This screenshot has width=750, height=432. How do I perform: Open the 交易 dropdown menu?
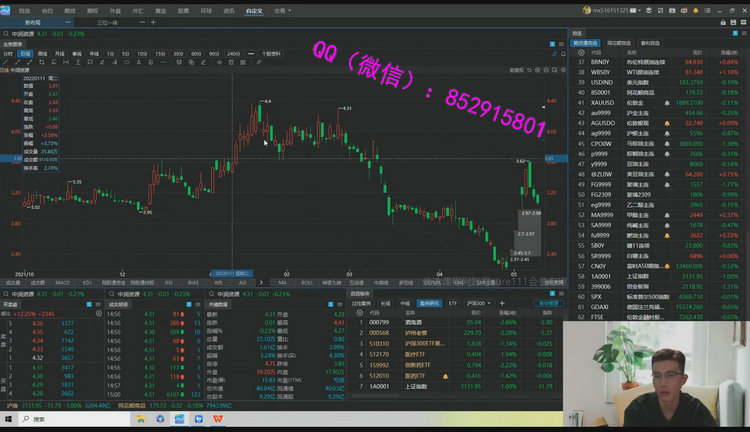[281, 9]
